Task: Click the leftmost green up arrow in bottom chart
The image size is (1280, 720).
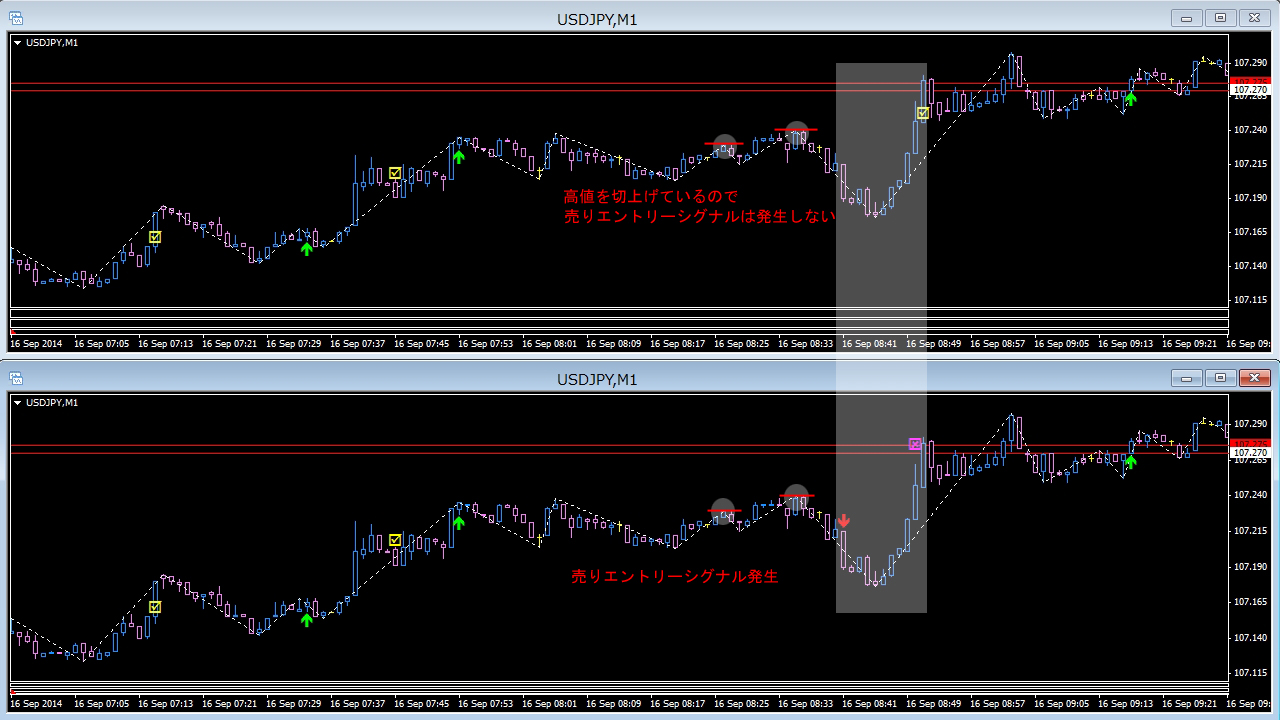Action: click(x=306, y=619)
